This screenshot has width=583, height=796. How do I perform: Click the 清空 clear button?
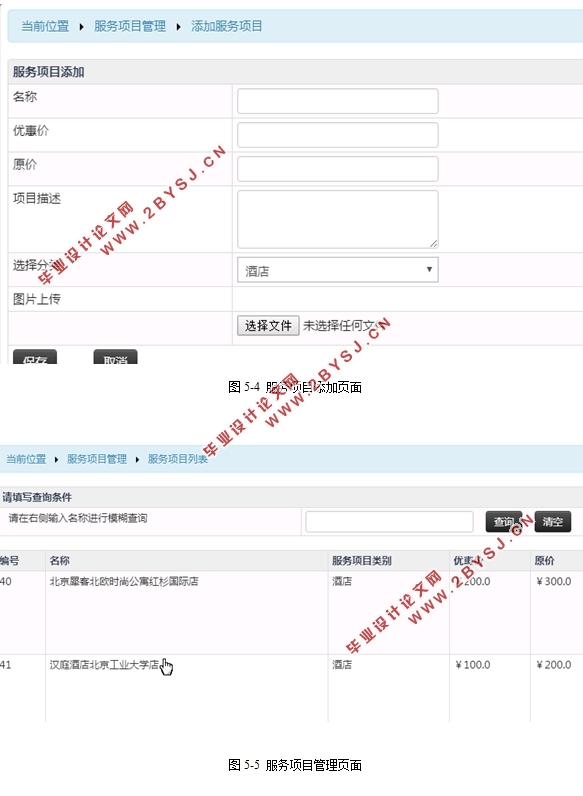553,521
